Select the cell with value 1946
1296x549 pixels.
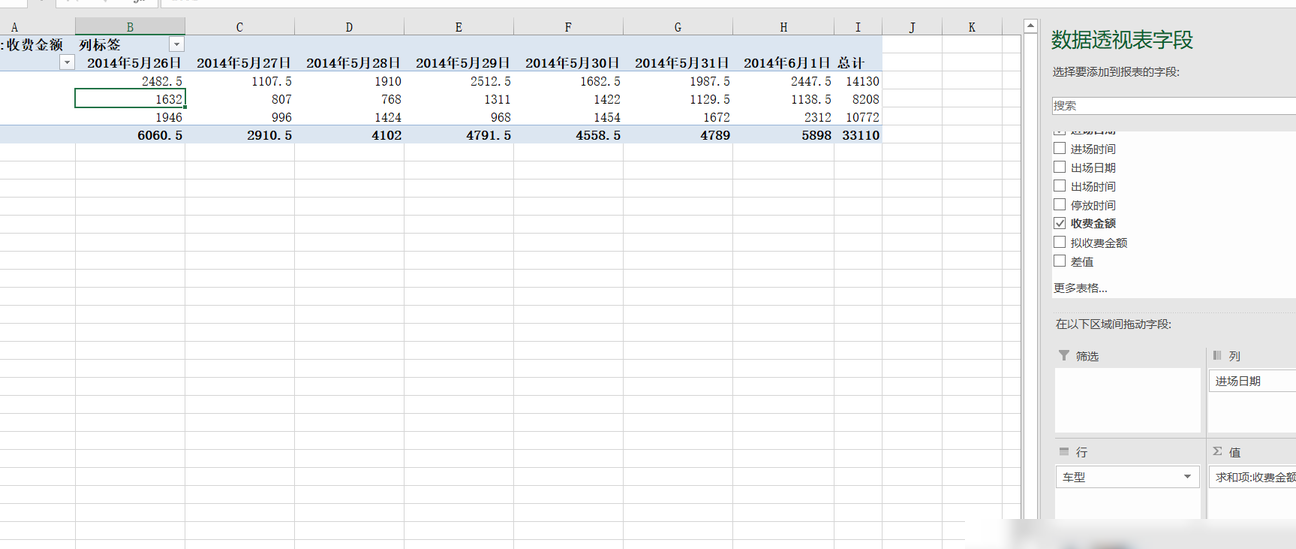(130, 117)
